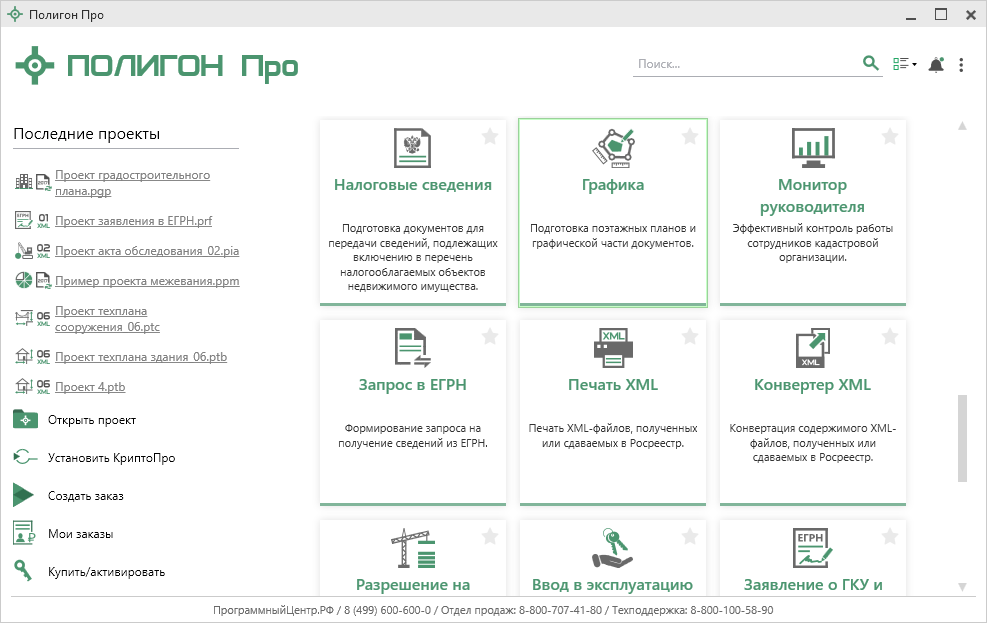987x623 pixels.
Task: Open the Монитор руководителя chart icon
Action: [x=812, y=147]
